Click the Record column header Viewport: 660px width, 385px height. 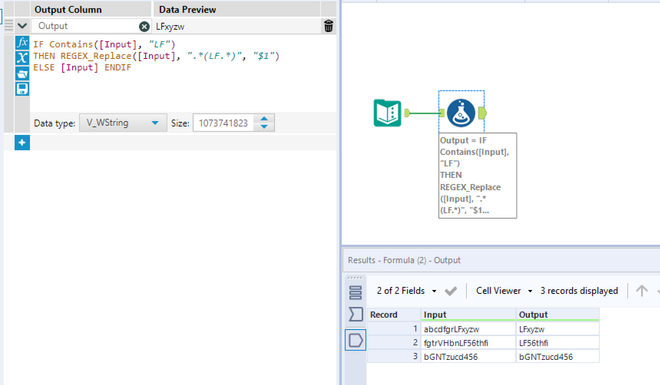[x=394, y=315]
